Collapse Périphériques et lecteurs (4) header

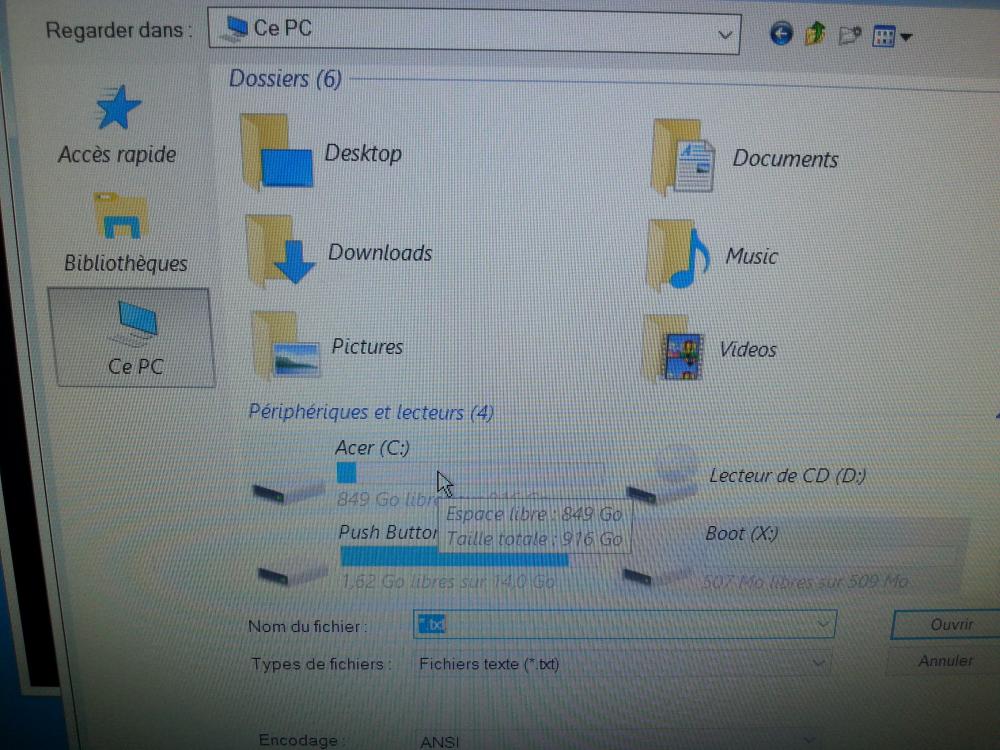tap(371, 412)
